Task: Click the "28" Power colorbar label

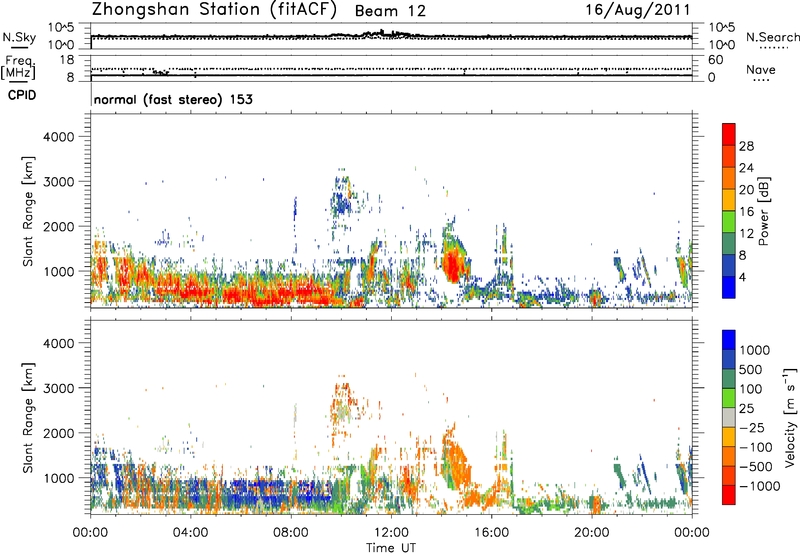Action: tap(746, 146)
